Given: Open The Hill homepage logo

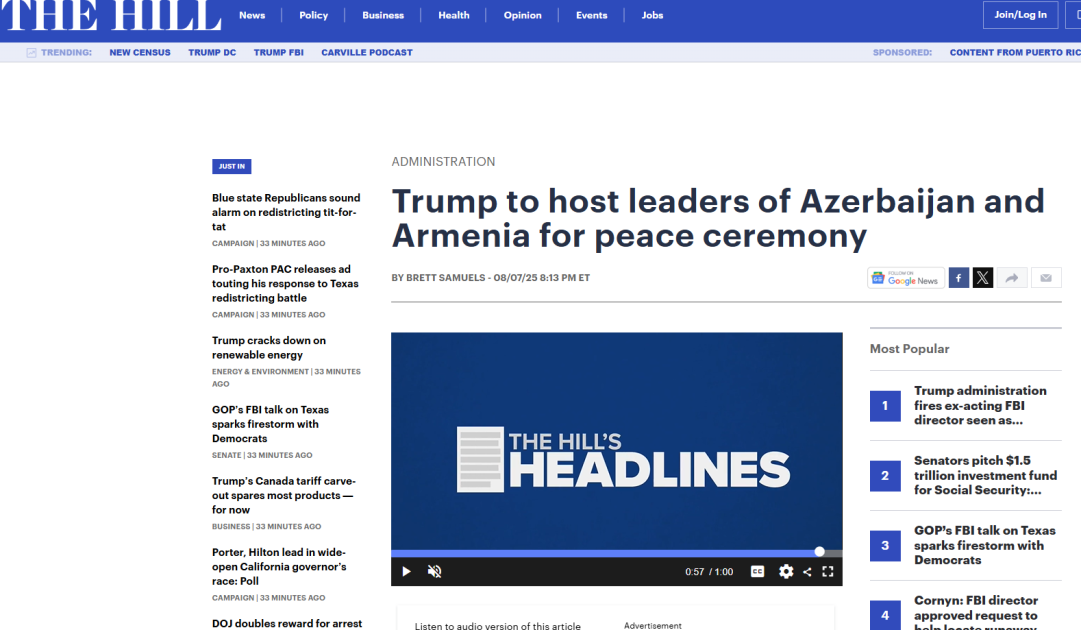Looking at the screenshot, I should [110, 15].
